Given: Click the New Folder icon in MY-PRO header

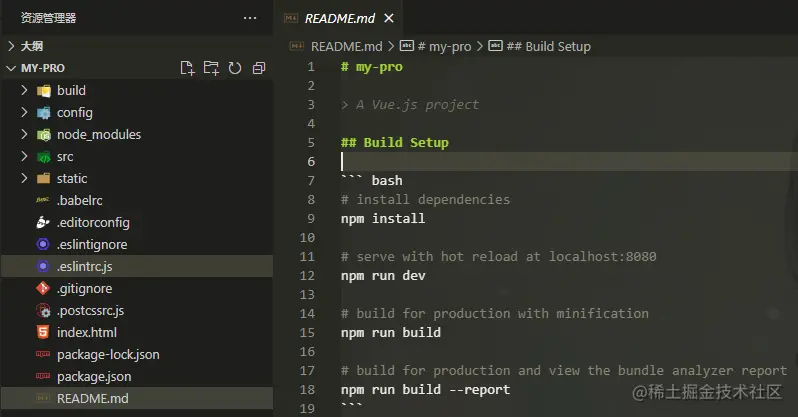Looking at the screenshot, I should point(211,68).
